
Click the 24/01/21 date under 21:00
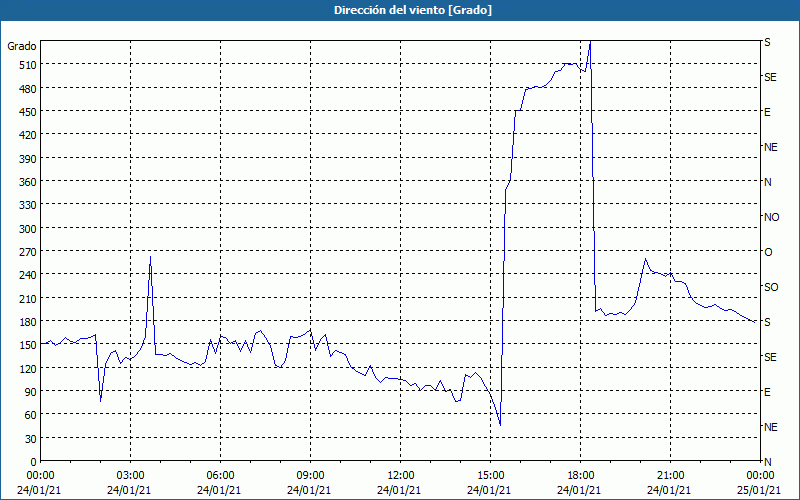pos(670,490)
